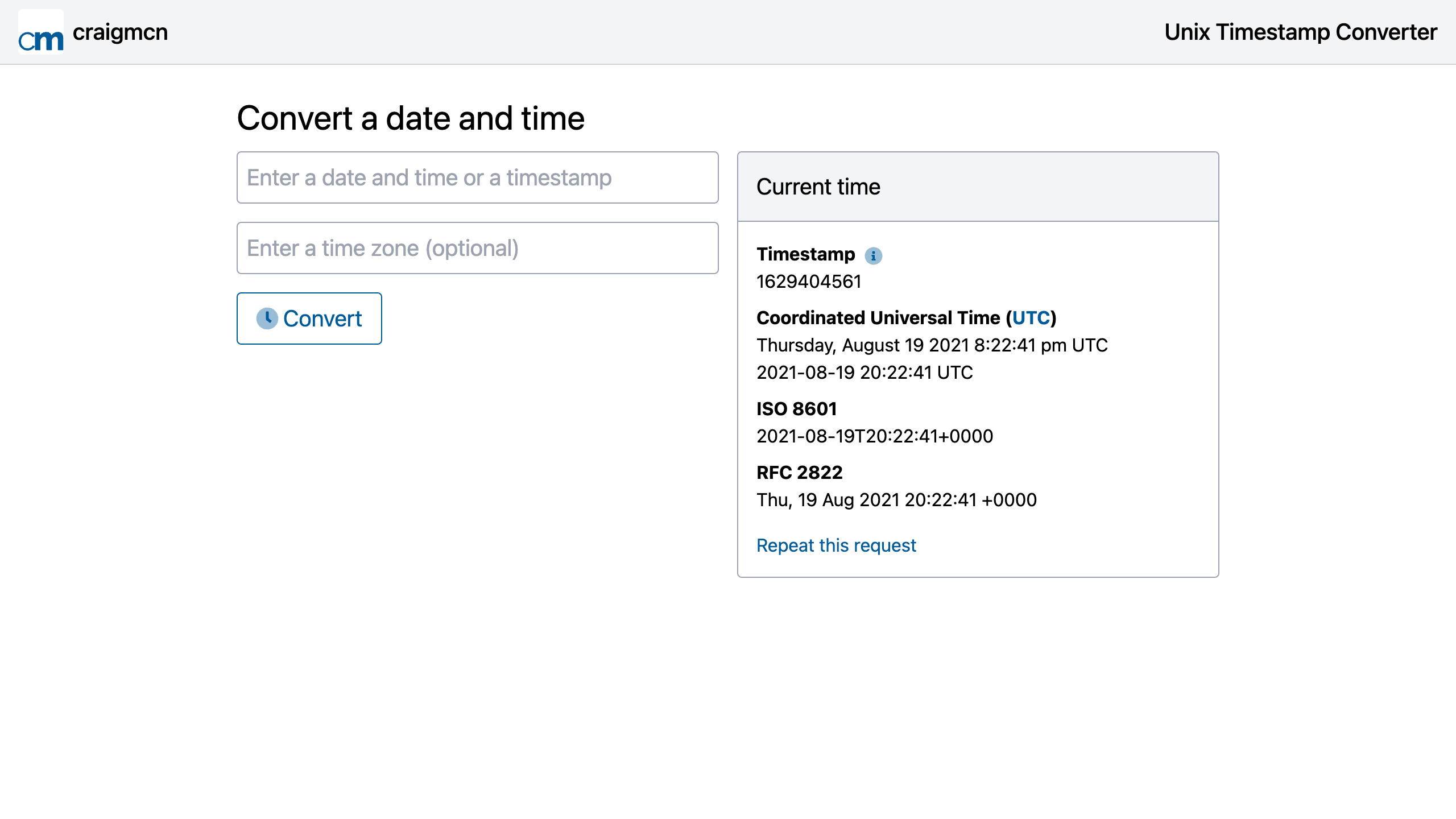Click the Unix Timestamp Converter title

1301,32
